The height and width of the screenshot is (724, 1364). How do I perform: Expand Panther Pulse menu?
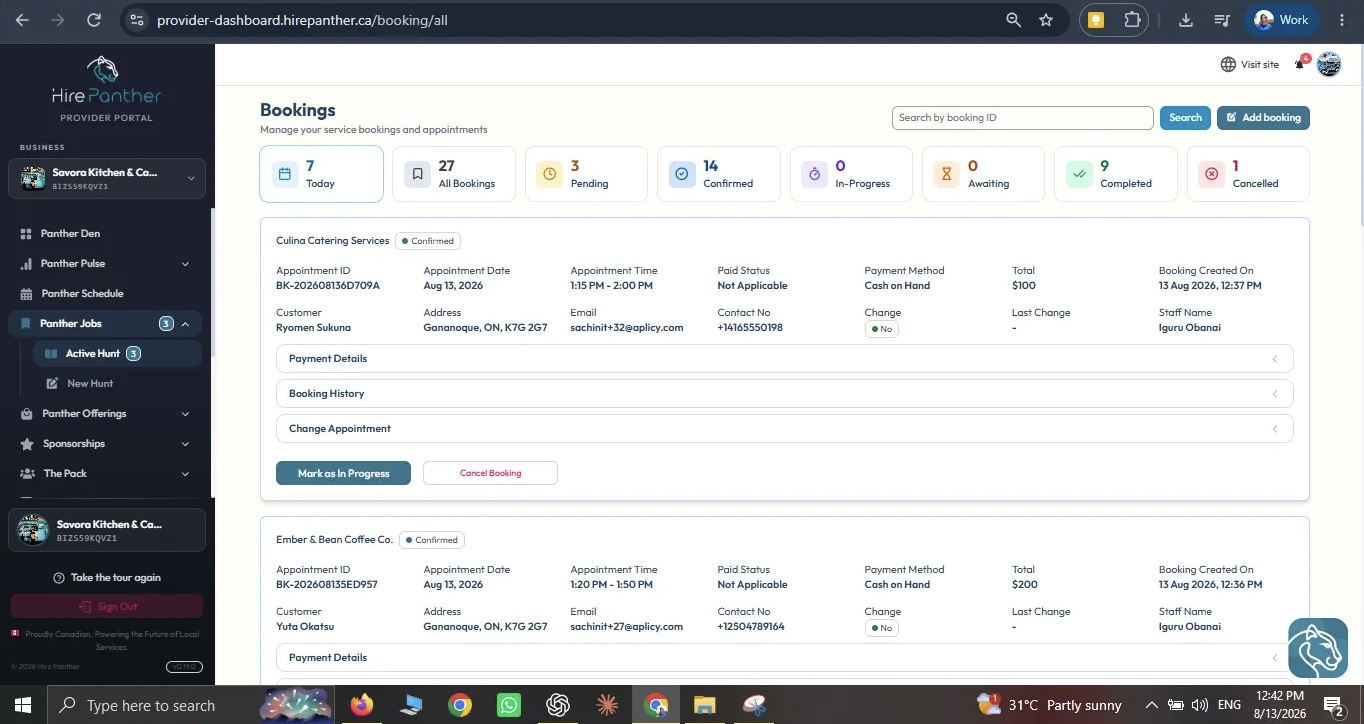[x=104, y=263]
